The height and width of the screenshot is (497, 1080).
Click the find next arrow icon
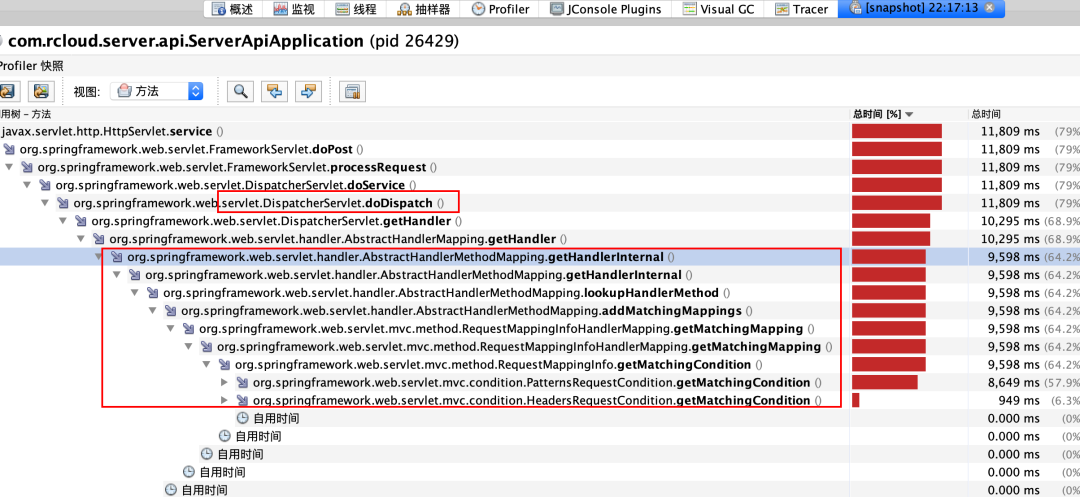(308, 91)
